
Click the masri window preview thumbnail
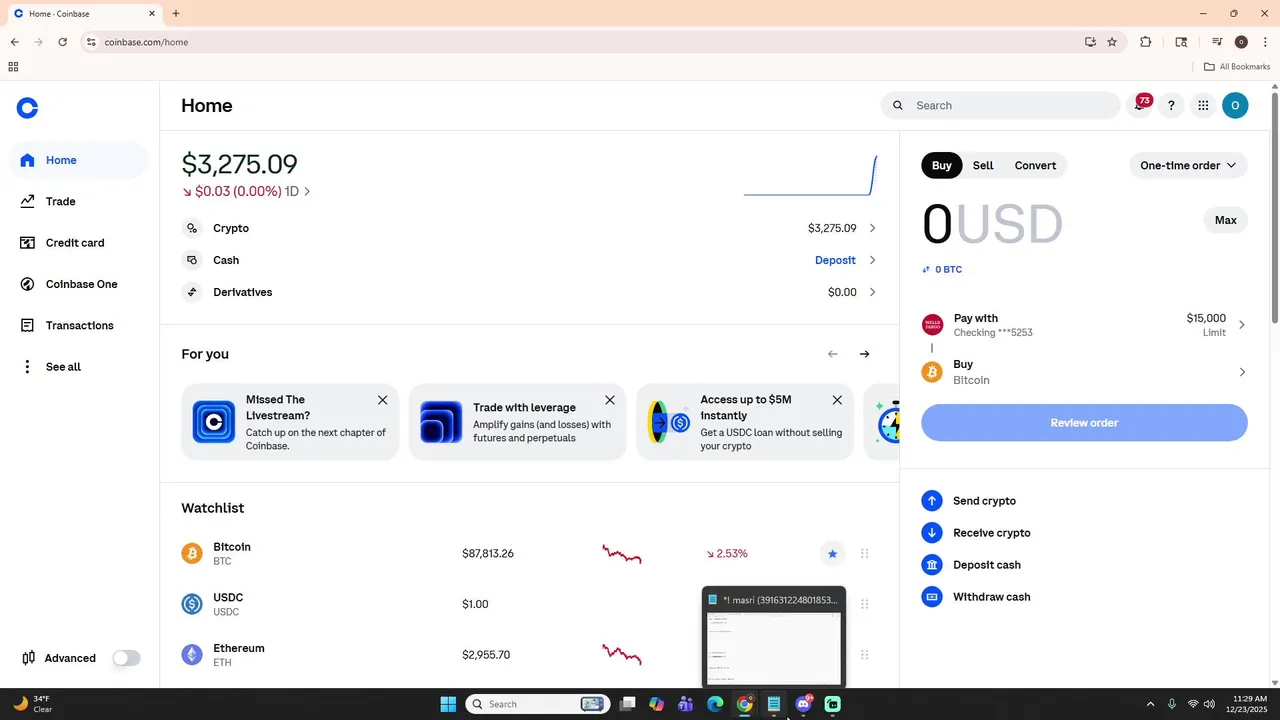tap(774, 637)
